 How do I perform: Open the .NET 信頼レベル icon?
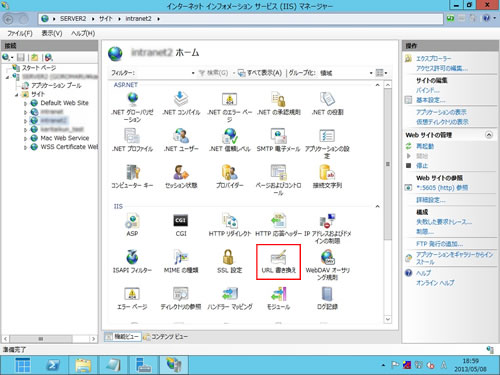pos(229,140)
